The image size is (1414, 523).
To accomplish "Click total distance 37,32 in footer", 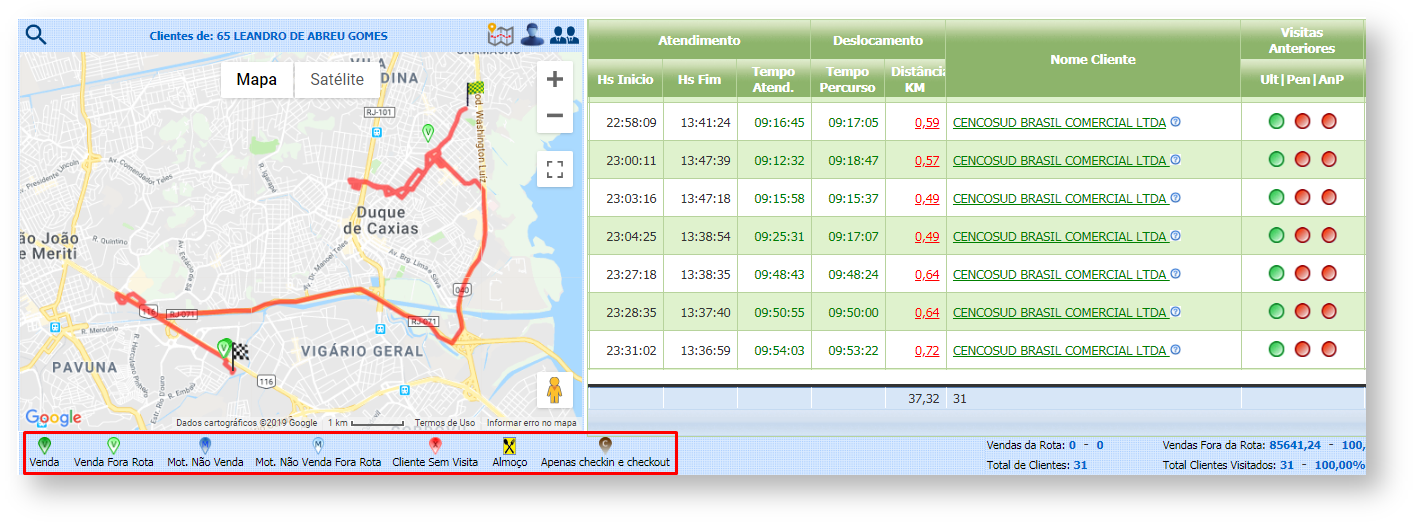I will pos(922,399).
